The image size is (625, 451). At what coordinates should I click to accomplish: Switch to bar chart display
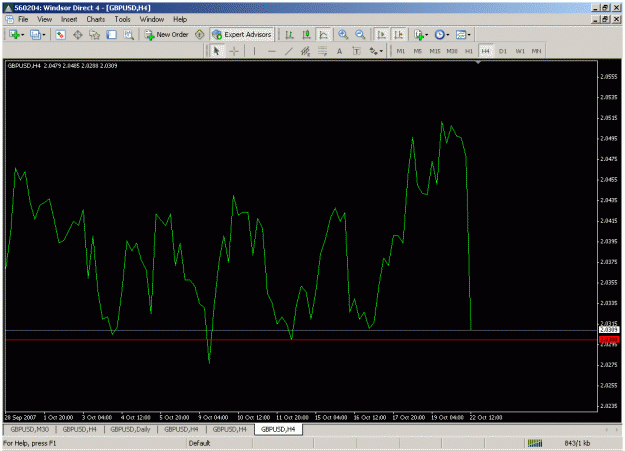coord(289,35)
